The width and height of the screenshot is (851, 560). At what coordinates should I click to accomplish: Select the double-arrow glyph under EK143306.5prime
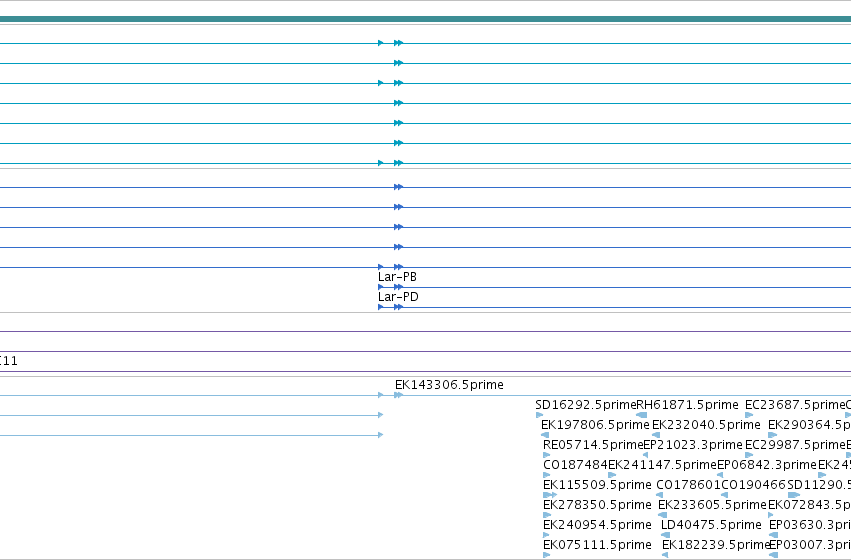coord(398,395)
